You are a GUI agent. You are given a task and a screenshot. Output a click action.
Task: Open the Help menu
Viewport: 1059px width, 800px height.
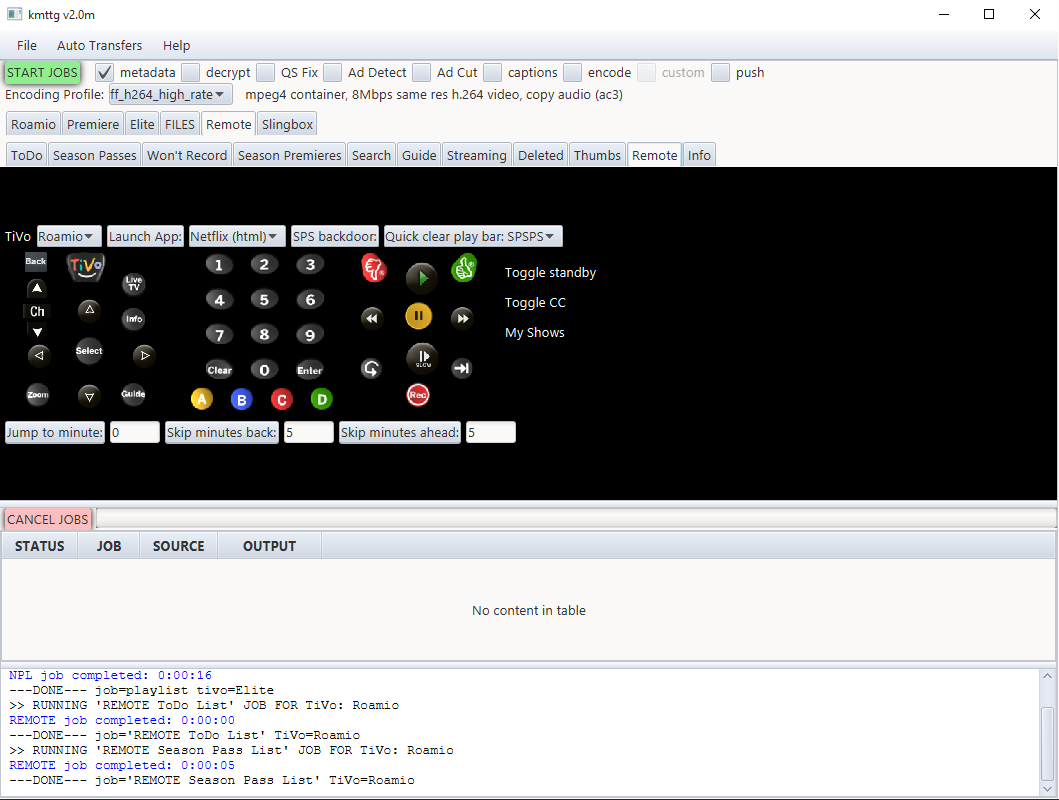pyautogui.click(x=176, y=45)
